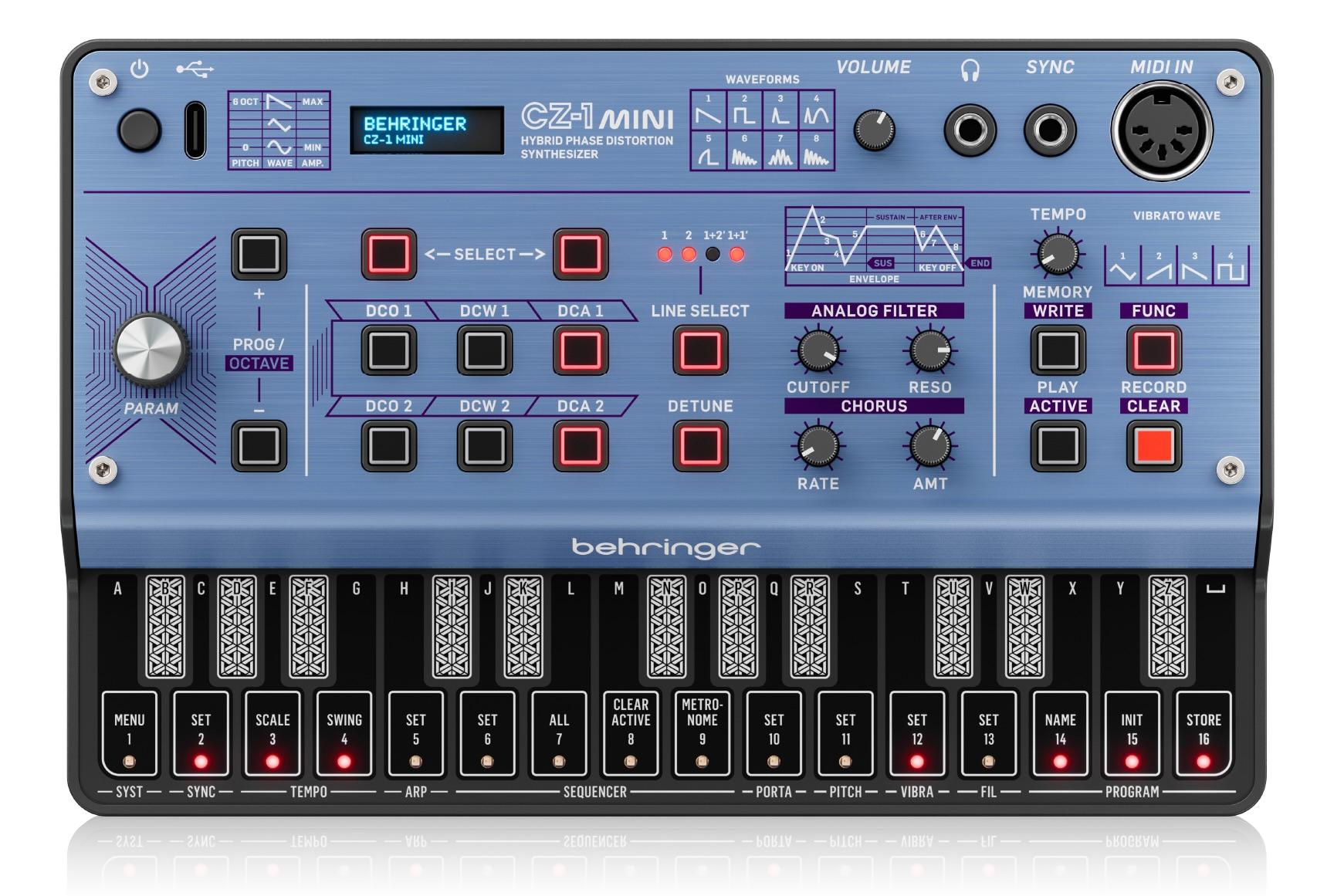The height and width of the screenshot is (896, 1344).
Task: Click the INIT 15 key
Action: click(x=1132, y=733)
